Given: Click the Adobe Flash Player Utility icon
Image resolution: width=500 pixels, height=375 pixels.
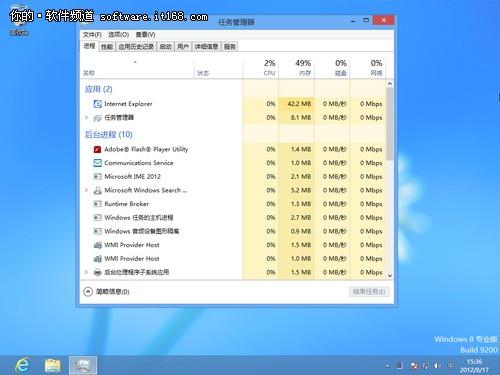Looking at the screenshot, I should tap(97, 149).
